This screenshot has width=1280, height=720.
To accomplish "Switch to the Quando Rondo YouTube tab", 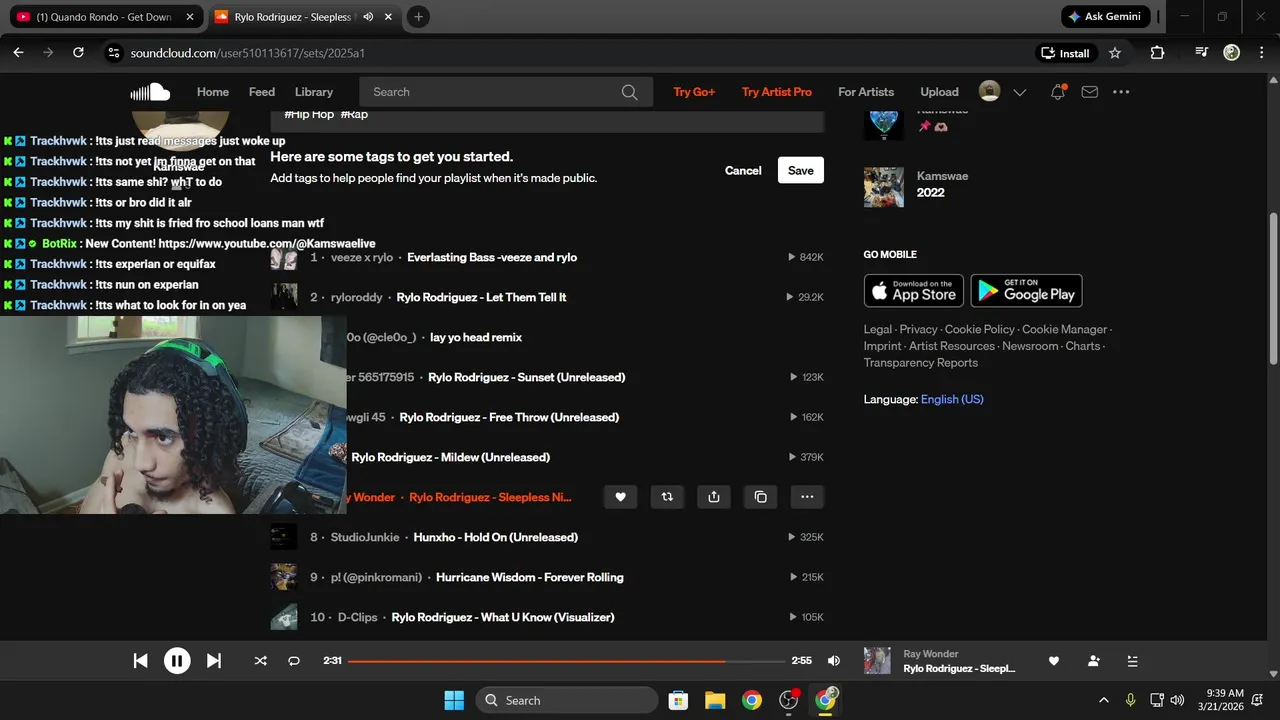I will pos(103,17).
